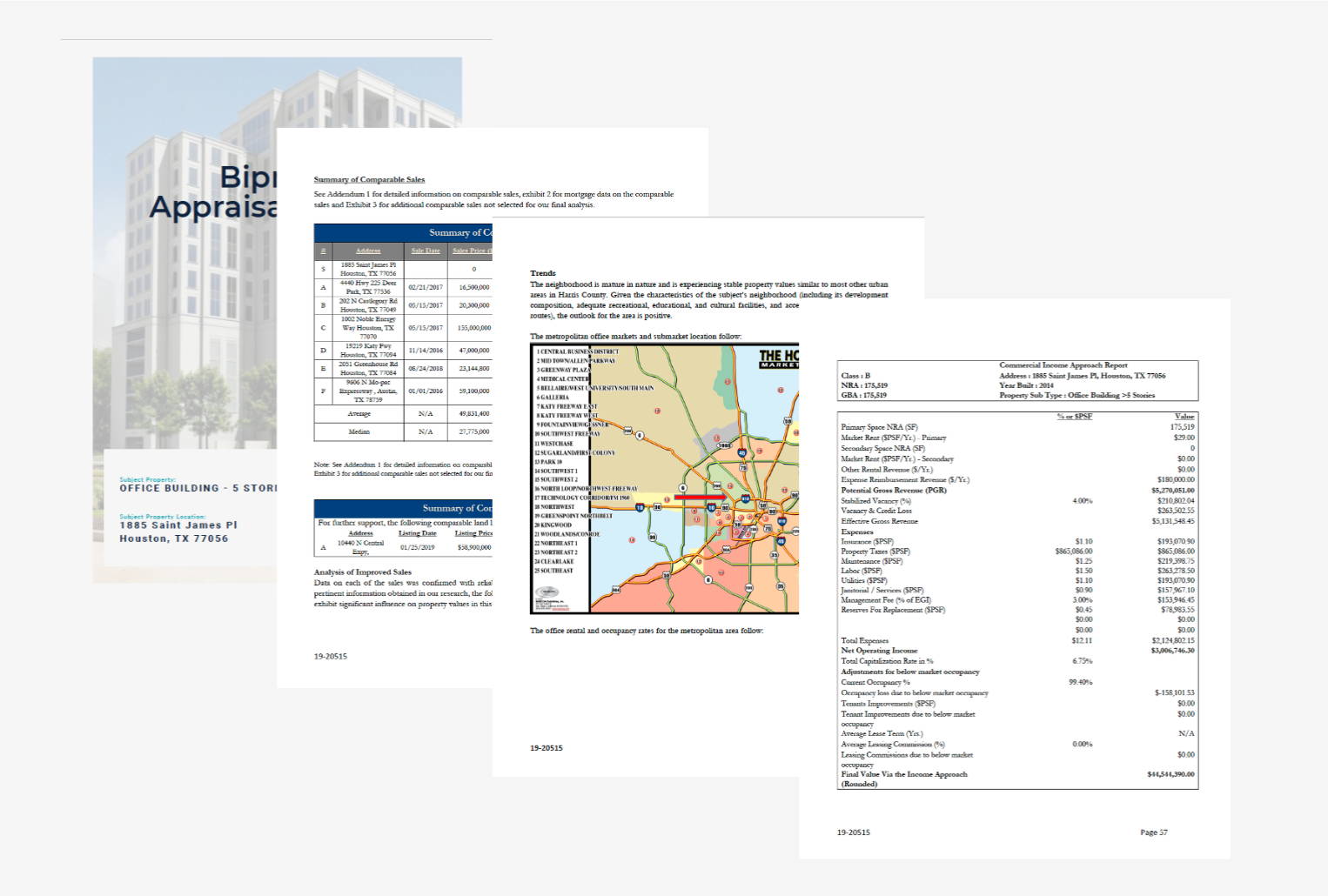Click the 'Median' row label
The height and width of the screenshot is (896, 1328).
pos(359,432)
